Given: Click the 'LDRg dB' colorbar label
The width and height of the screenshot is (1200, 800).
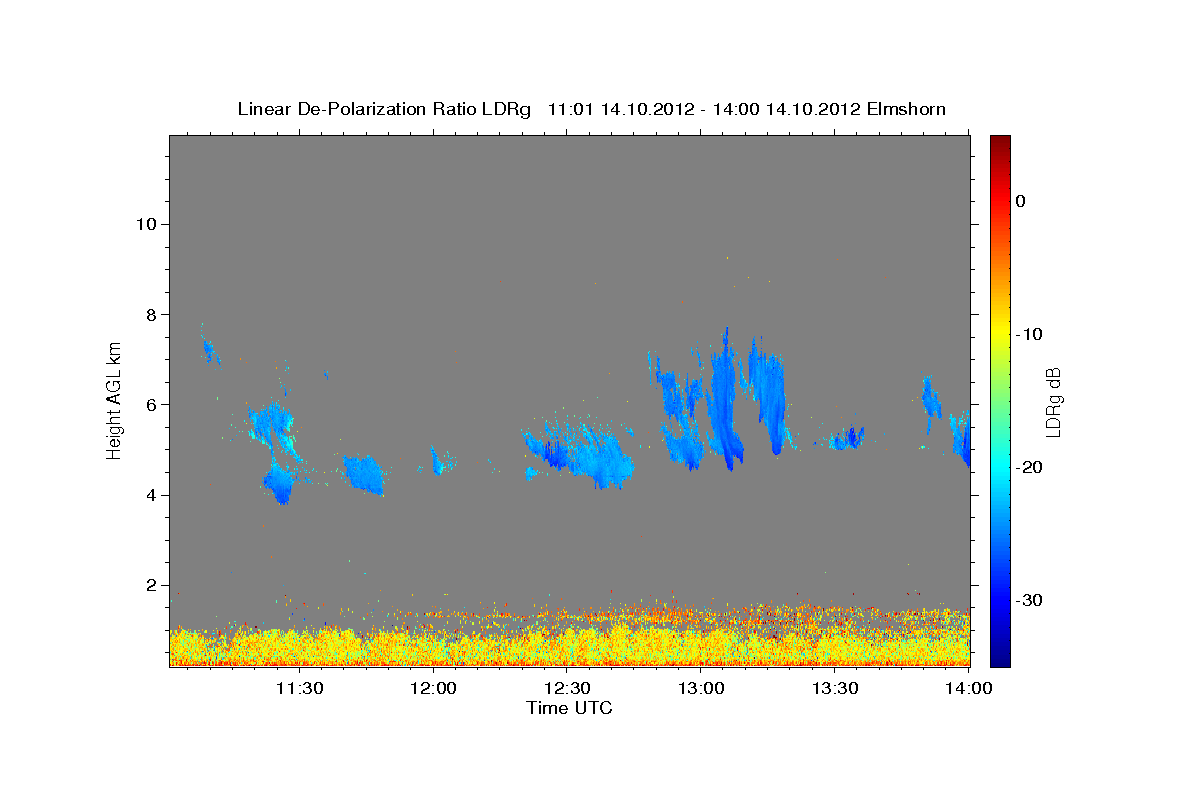Looking at the screenshot, I should click(1052, 401).
